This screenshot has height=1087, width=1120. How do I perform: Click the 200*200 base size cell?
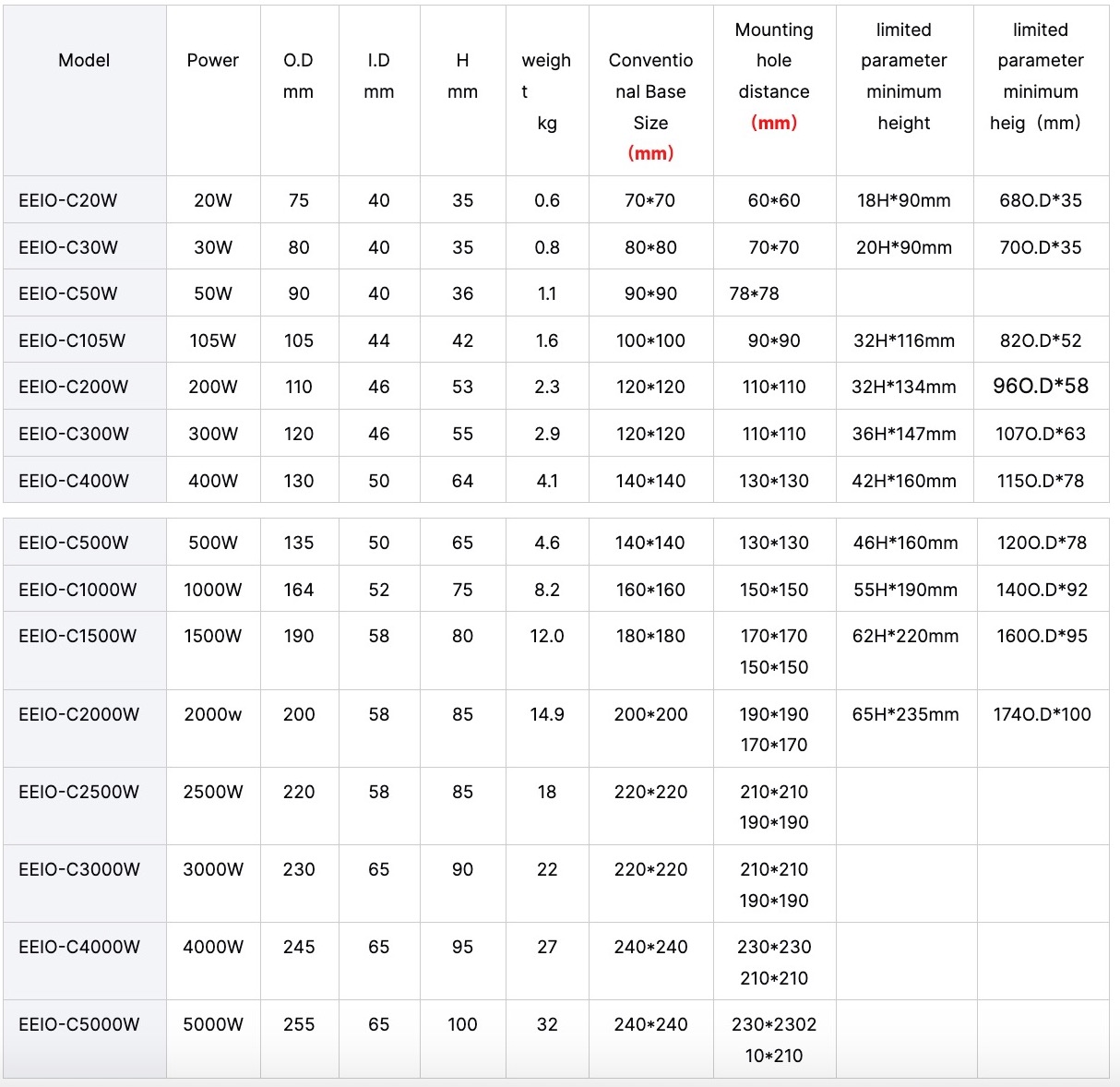pos(650,714)
